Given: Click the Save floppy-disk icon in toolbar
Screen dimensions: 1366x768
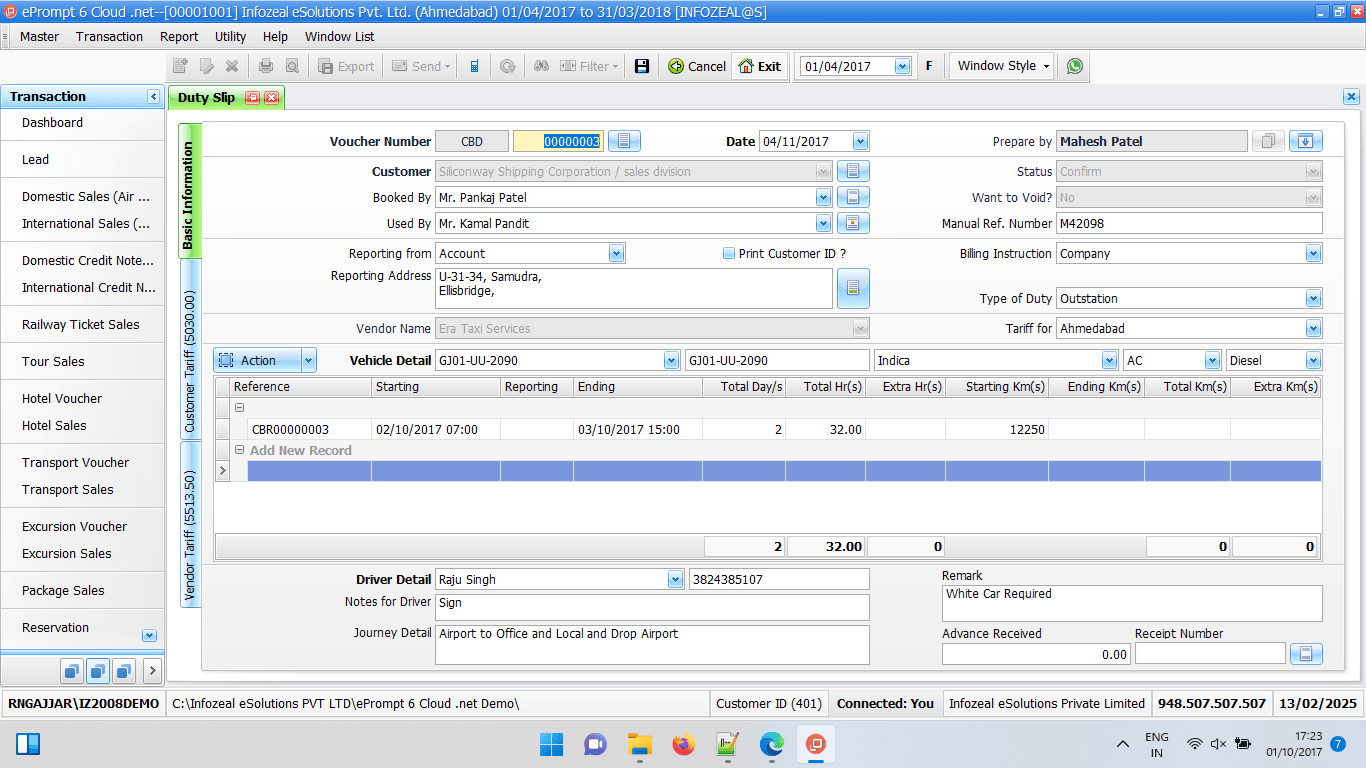Looking at the screenshot, I should click(642, 66).
